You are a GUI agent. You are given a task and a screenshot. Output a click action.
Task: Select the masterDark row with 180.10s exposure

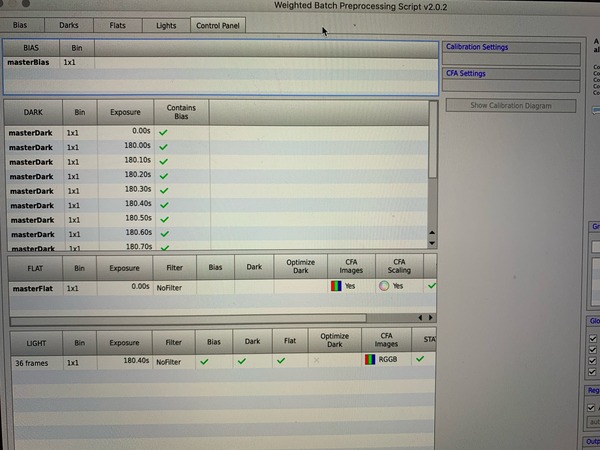[217, 161]
